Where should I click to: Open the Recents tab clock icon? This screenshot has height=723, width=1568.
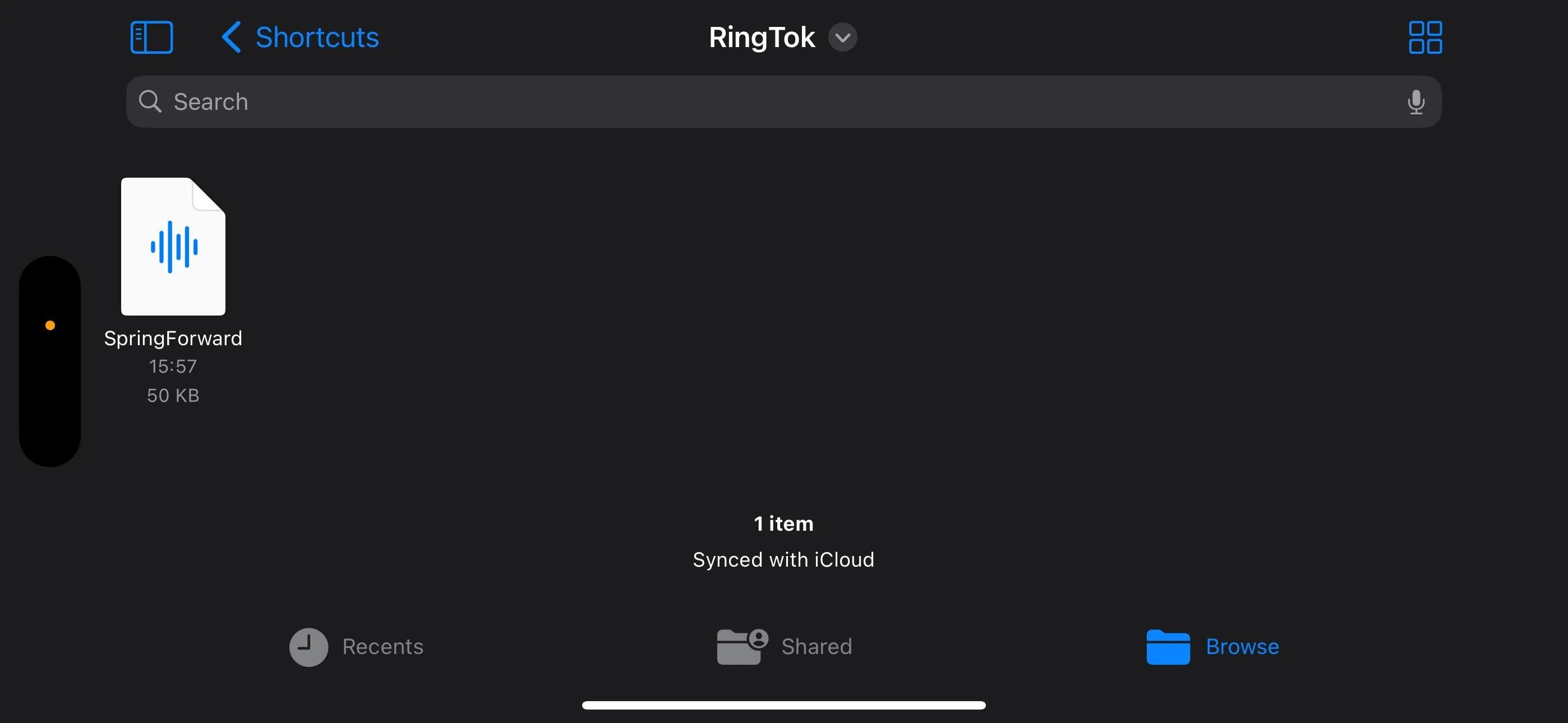point(308,647)
